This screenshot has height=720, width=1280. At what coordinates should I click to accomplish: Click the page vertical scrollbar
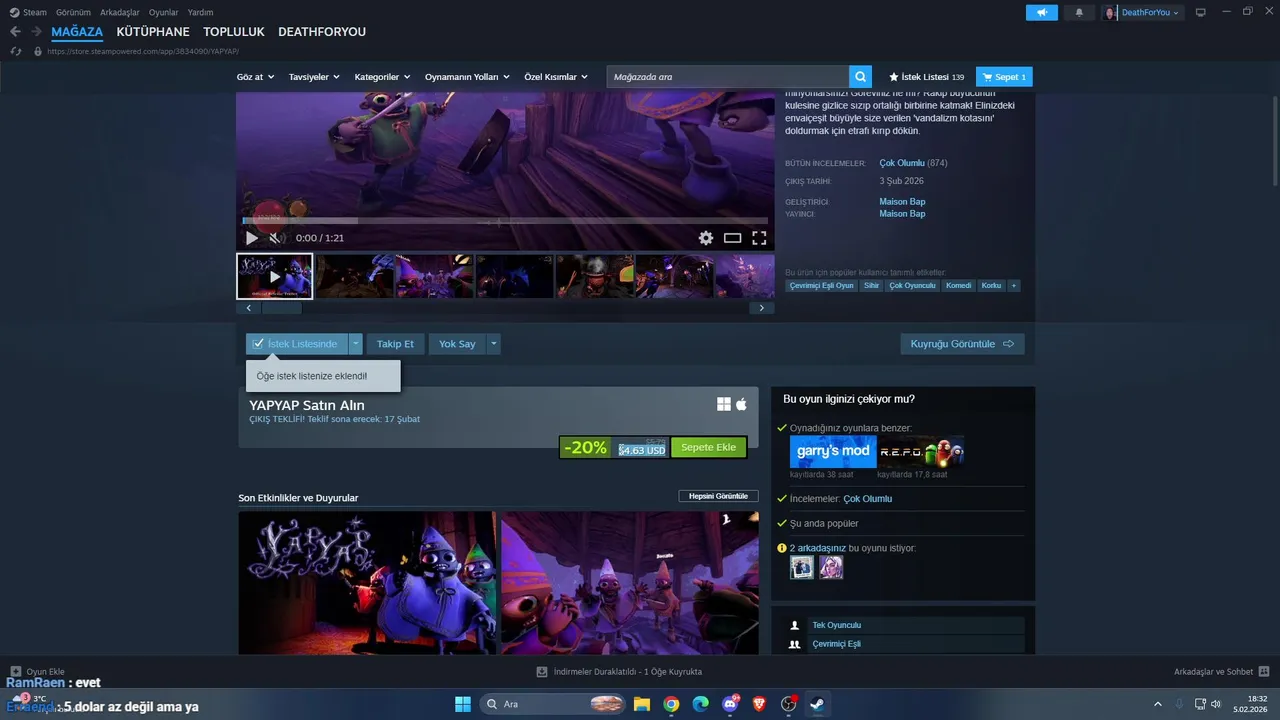point(1274,140)
